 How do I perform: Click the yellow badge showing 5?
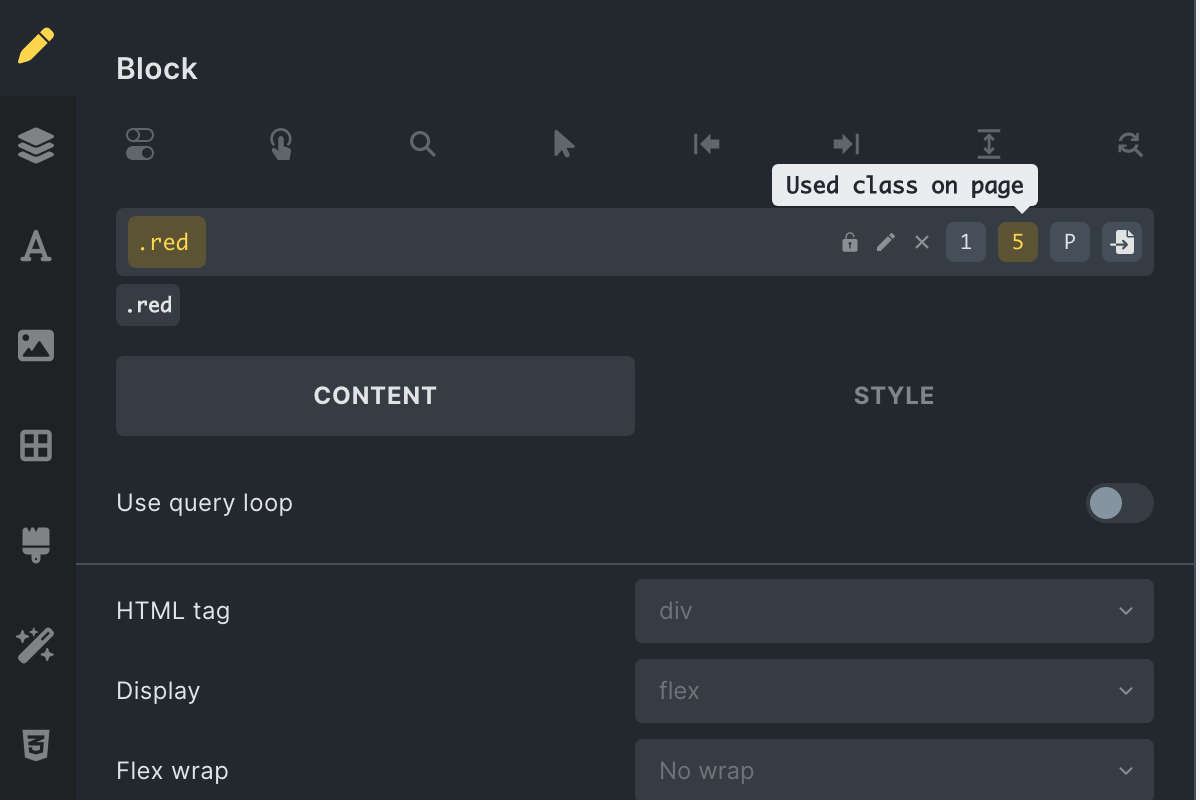pyautogui.click(x=1018, y=242)
